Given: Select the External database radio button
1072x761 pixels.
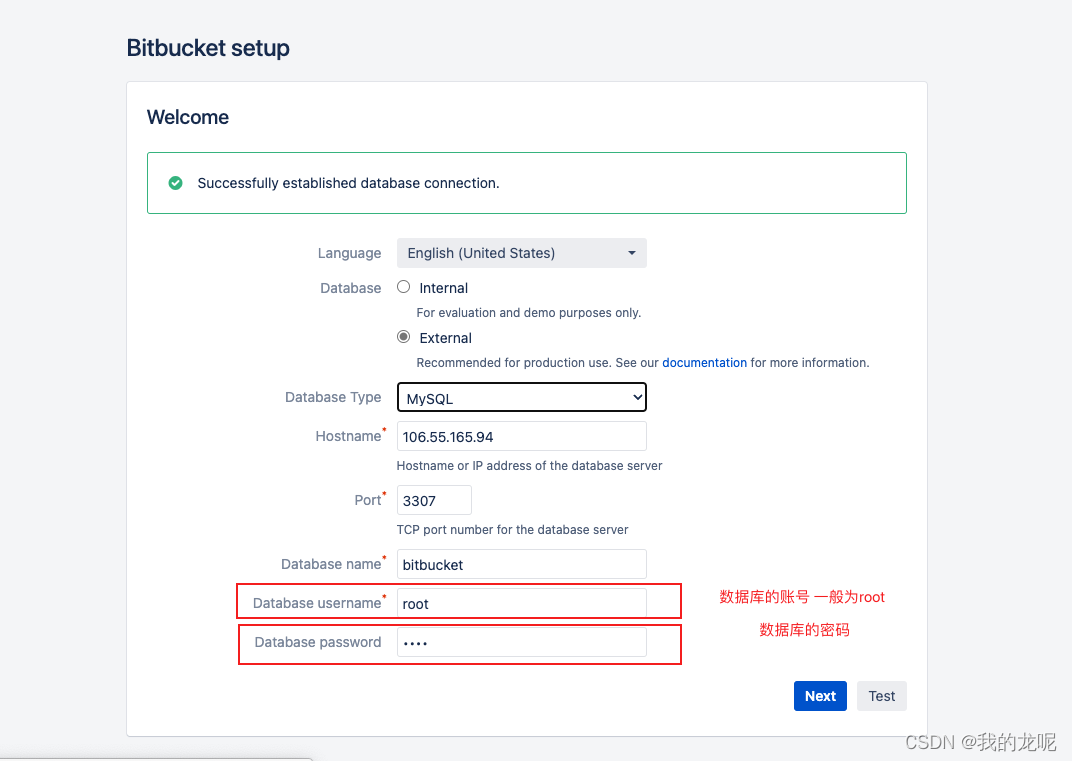Looking at the screenshot, I should [x=403, y=337].
